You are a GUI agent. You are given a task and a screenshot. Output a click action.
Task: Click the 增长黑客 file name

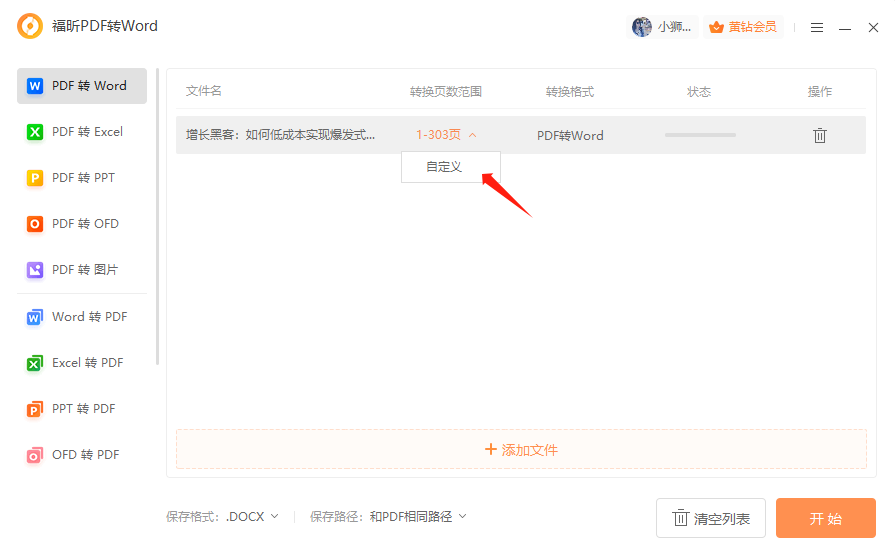280,135
